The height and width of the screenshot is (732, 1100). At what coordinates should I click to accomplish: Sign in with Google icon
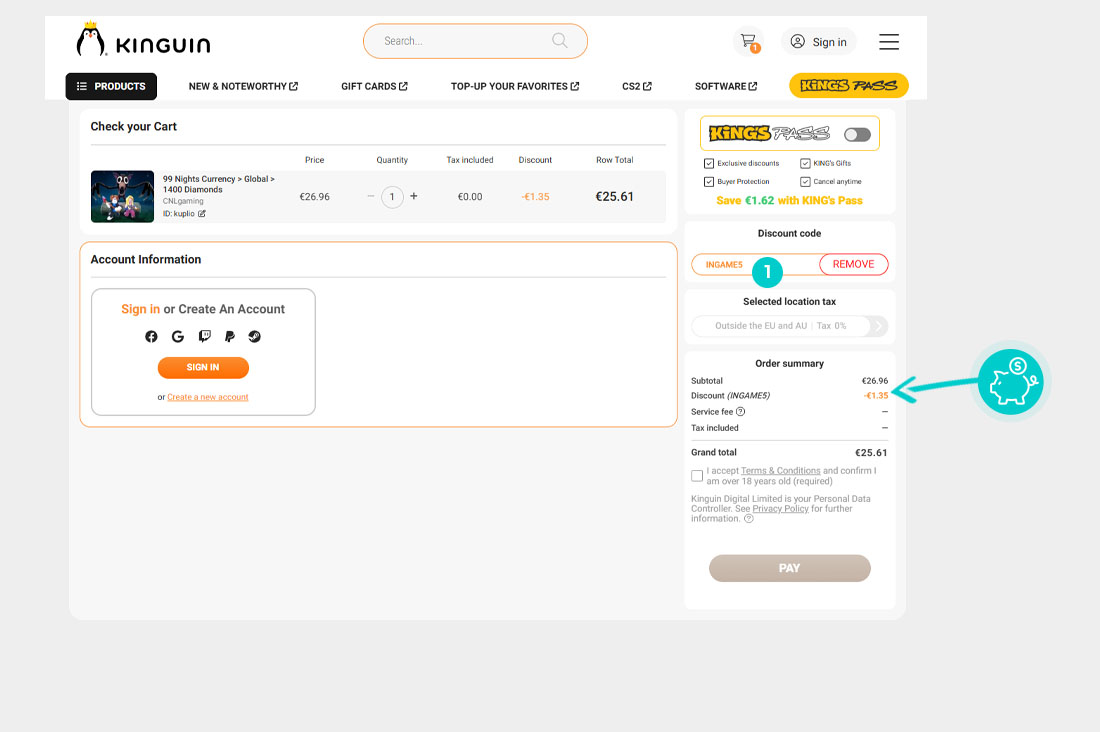pyautogui.click(x=177, y=337)
